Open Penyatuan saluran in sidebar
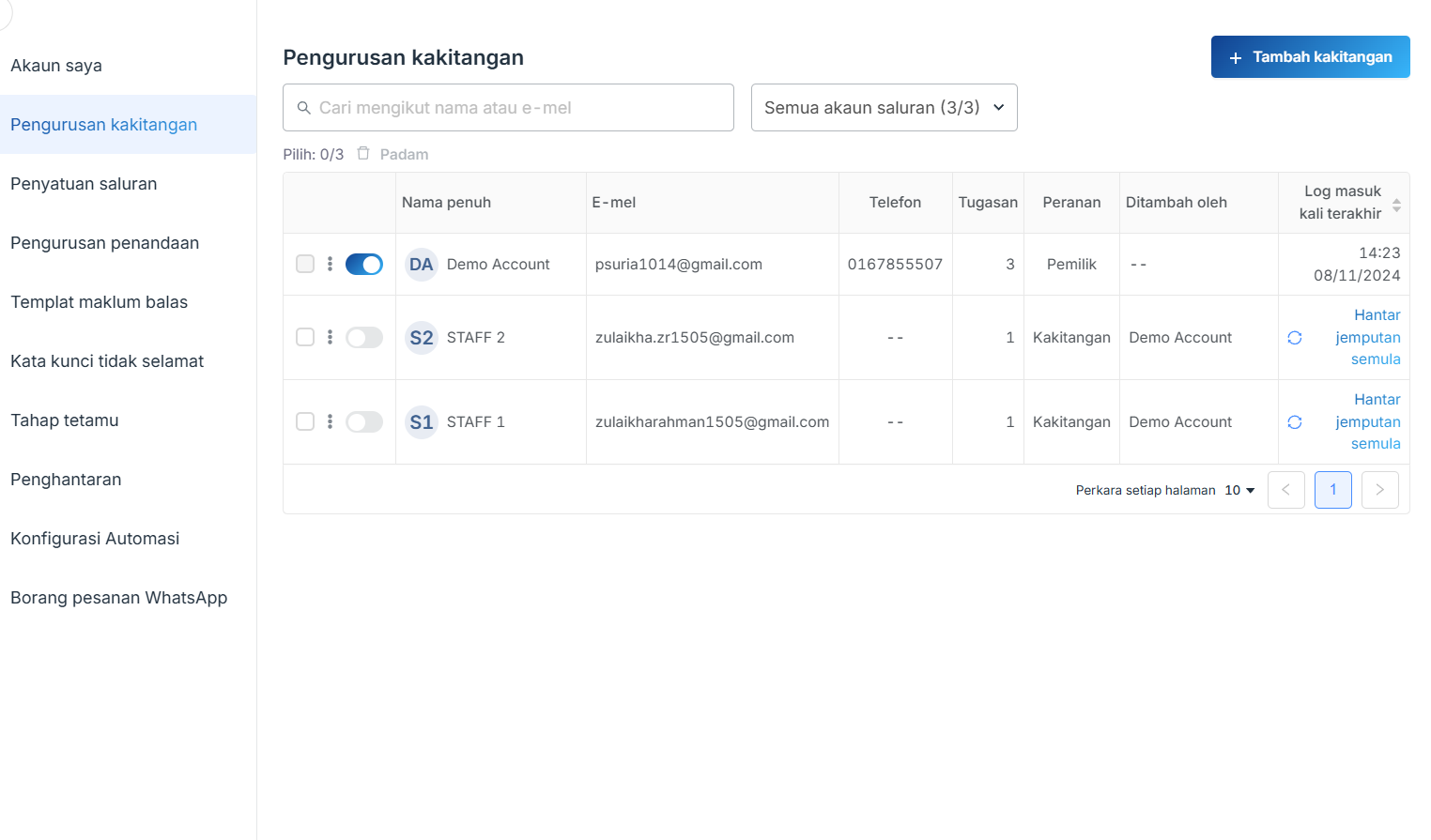Image resolution: width=1431 pixels, height=840 pixels. (x=84, y=184)
